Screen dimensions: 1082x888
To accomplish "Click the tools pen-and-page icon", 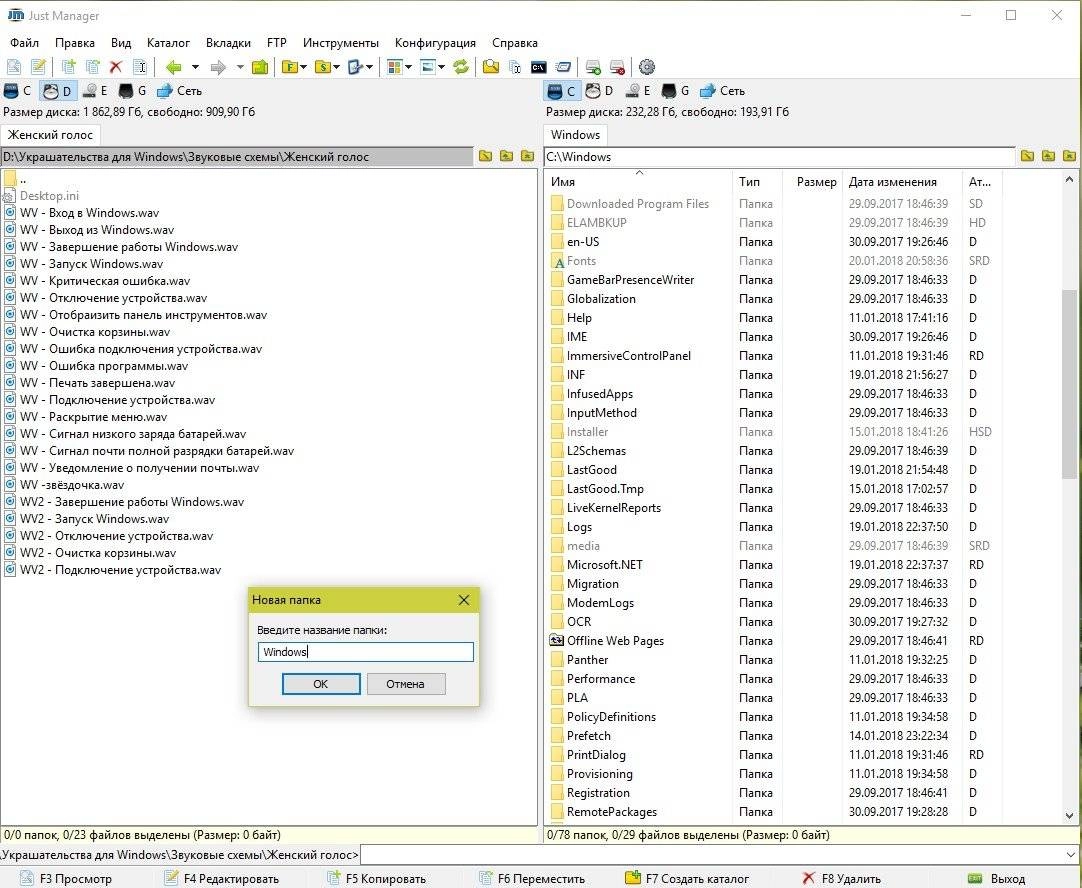I will [x=356, y=67].
